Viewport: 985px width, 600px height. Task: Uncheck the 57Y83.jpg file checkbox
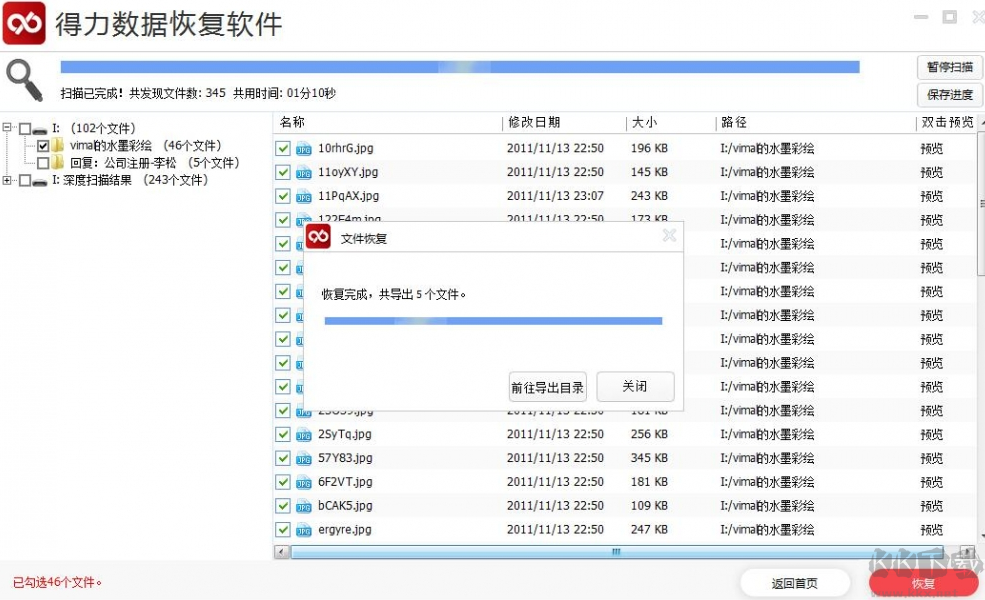[x=283, y=458]
